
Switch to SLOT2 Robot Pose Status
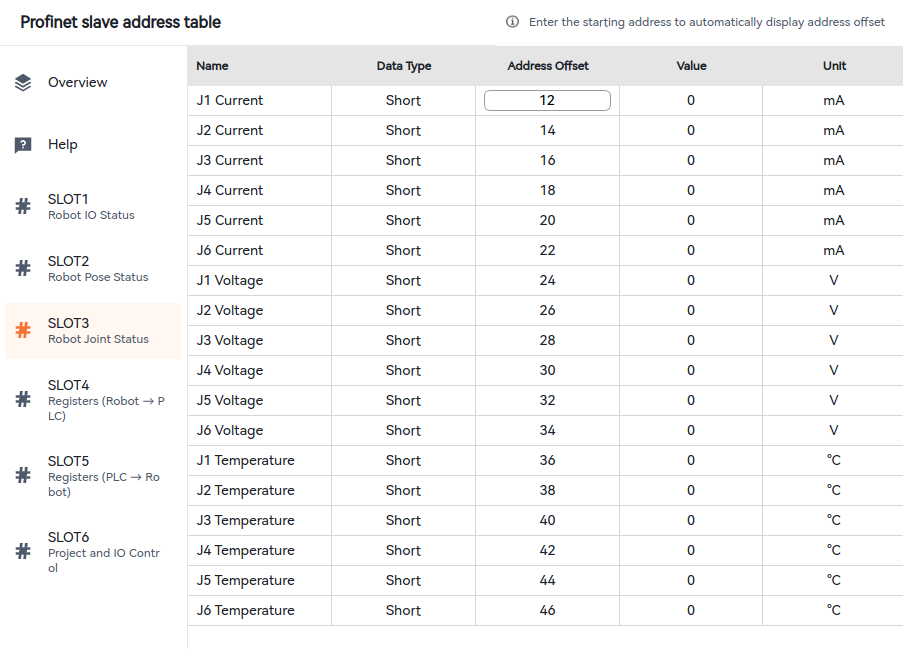click(x=97, y=269)
